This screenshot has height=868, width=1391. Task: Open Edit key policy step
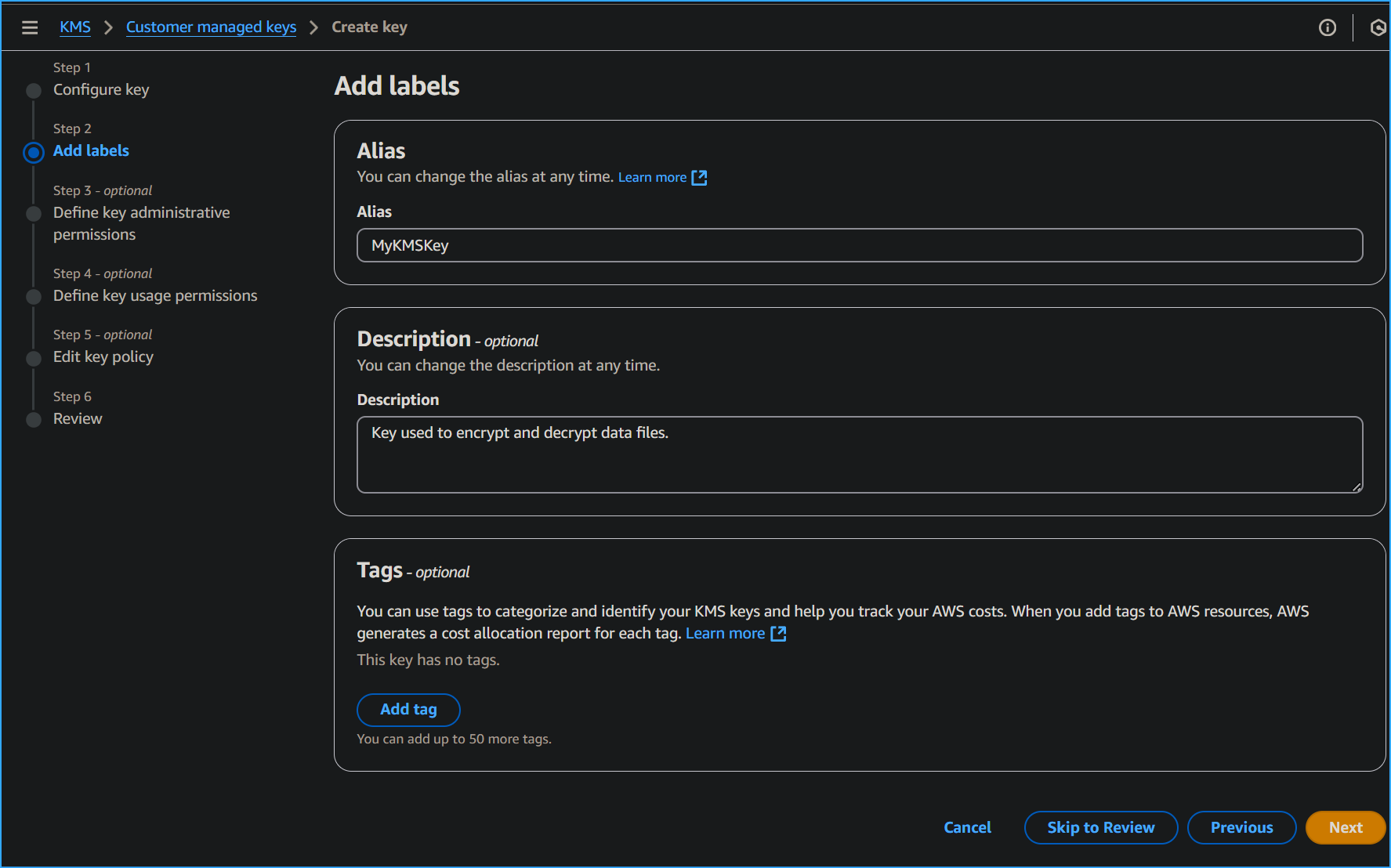point(103,357)
